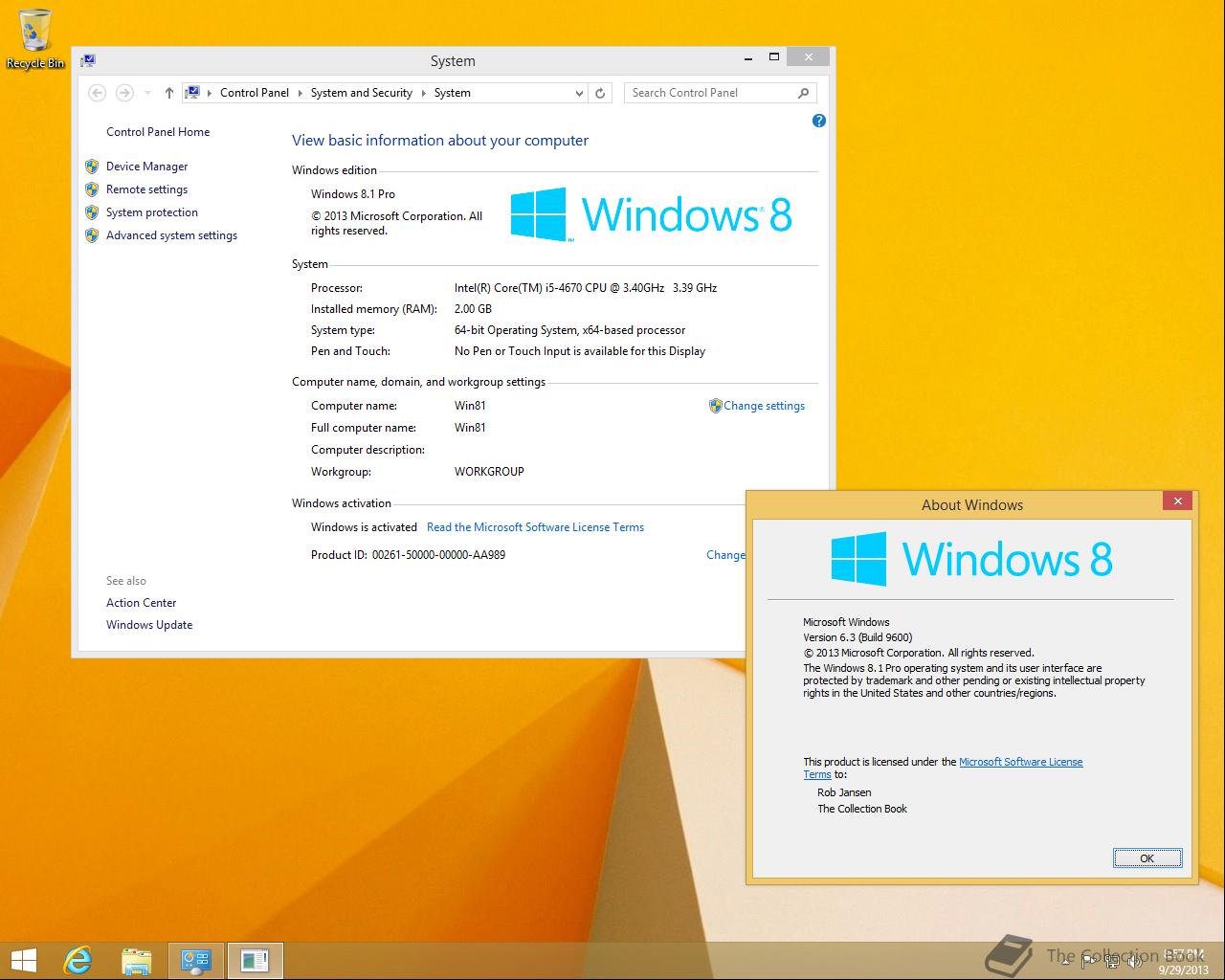Open Control Panel Home link
1225x980 pixels.
click(x=158, y=132)
